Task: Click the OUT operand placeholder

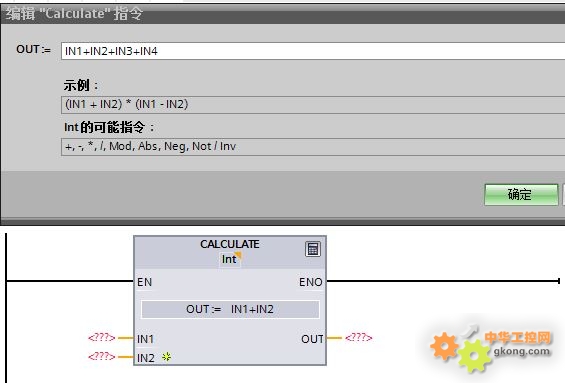Action: click(x=359, y=338)
